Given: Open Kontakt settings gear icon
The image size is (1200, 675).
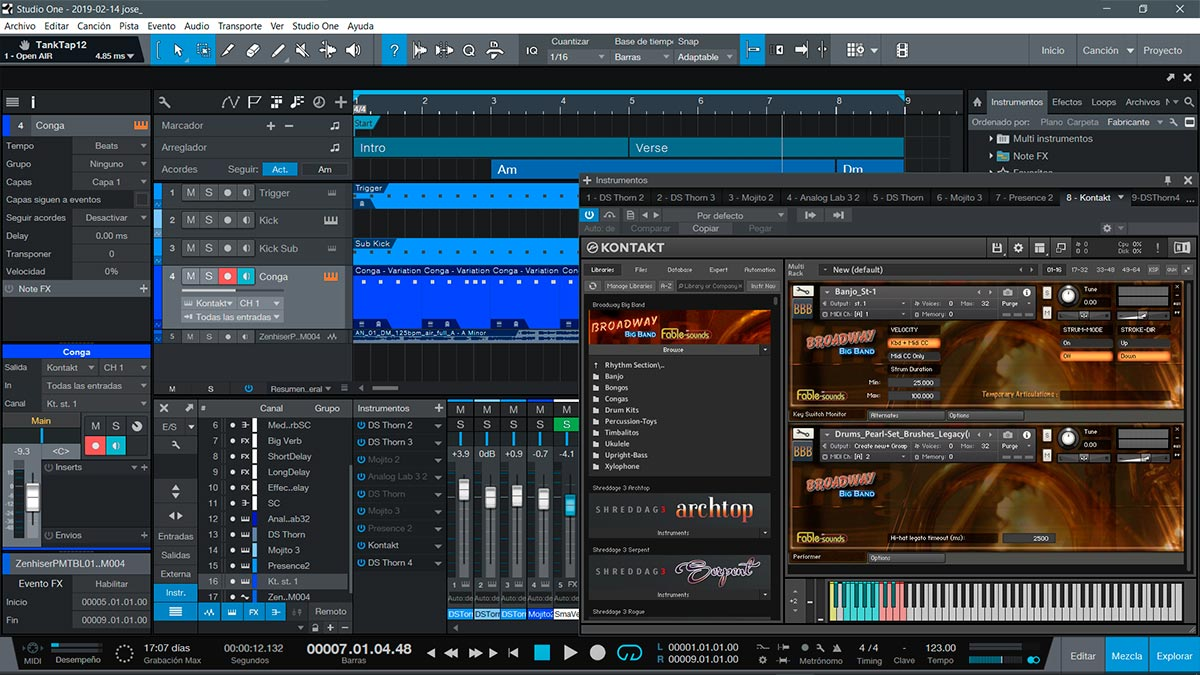Looking at the screenshot, I should (1018, 248).
